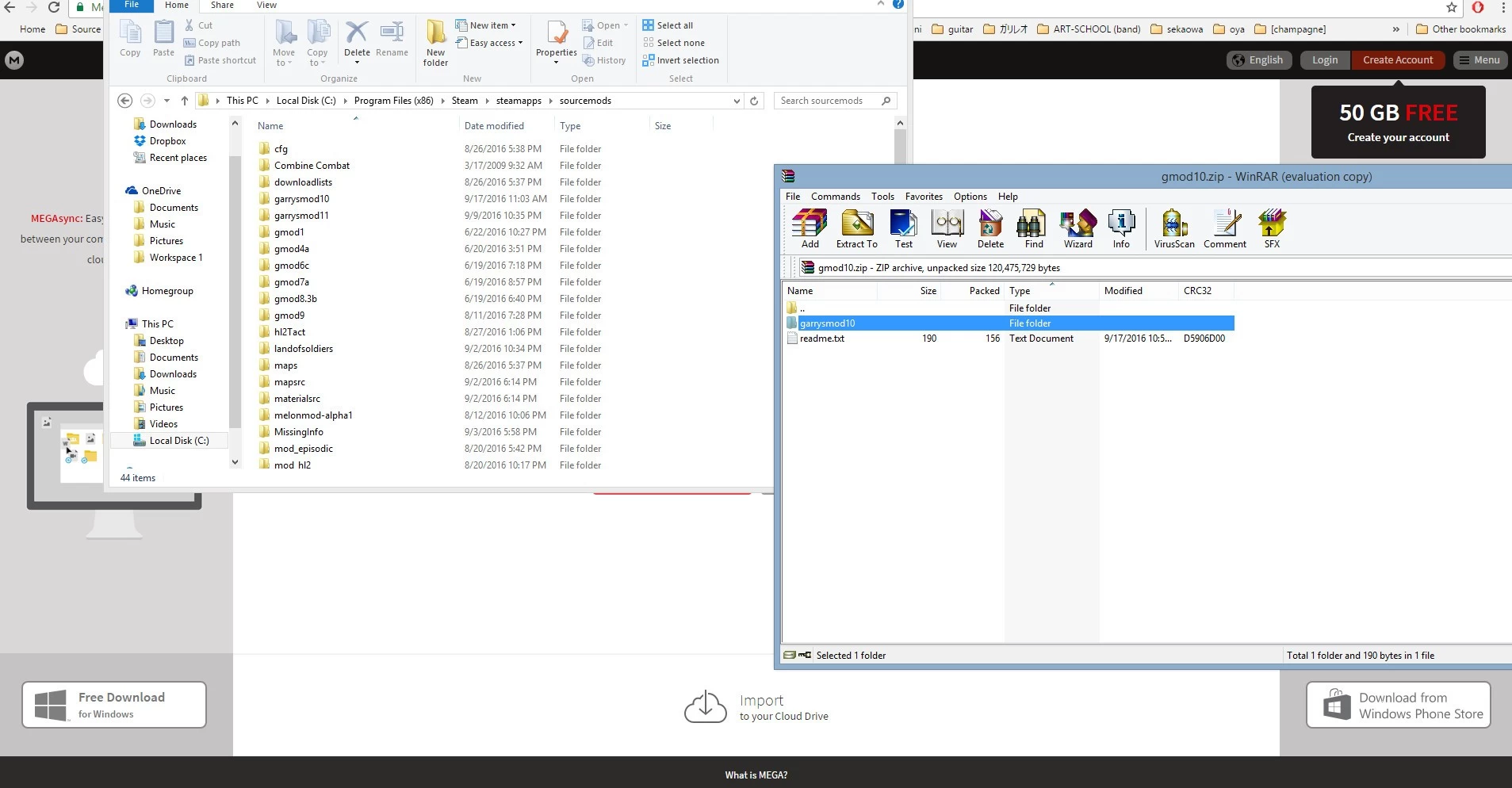
Task: Bookmark this page with the star icon
Action: click(x=1452, y=8)
